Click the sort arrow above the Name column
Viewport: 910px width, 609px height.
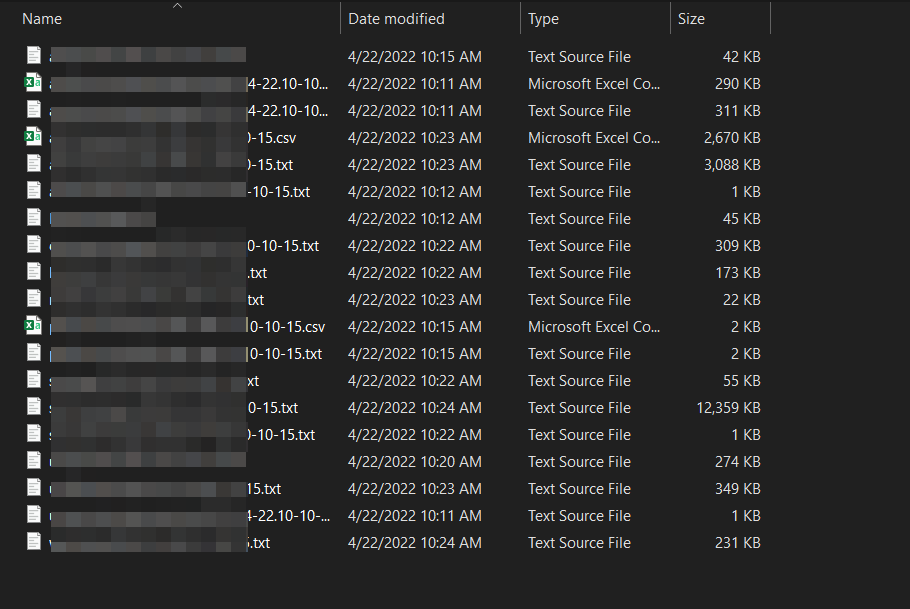tap(178, 6)
